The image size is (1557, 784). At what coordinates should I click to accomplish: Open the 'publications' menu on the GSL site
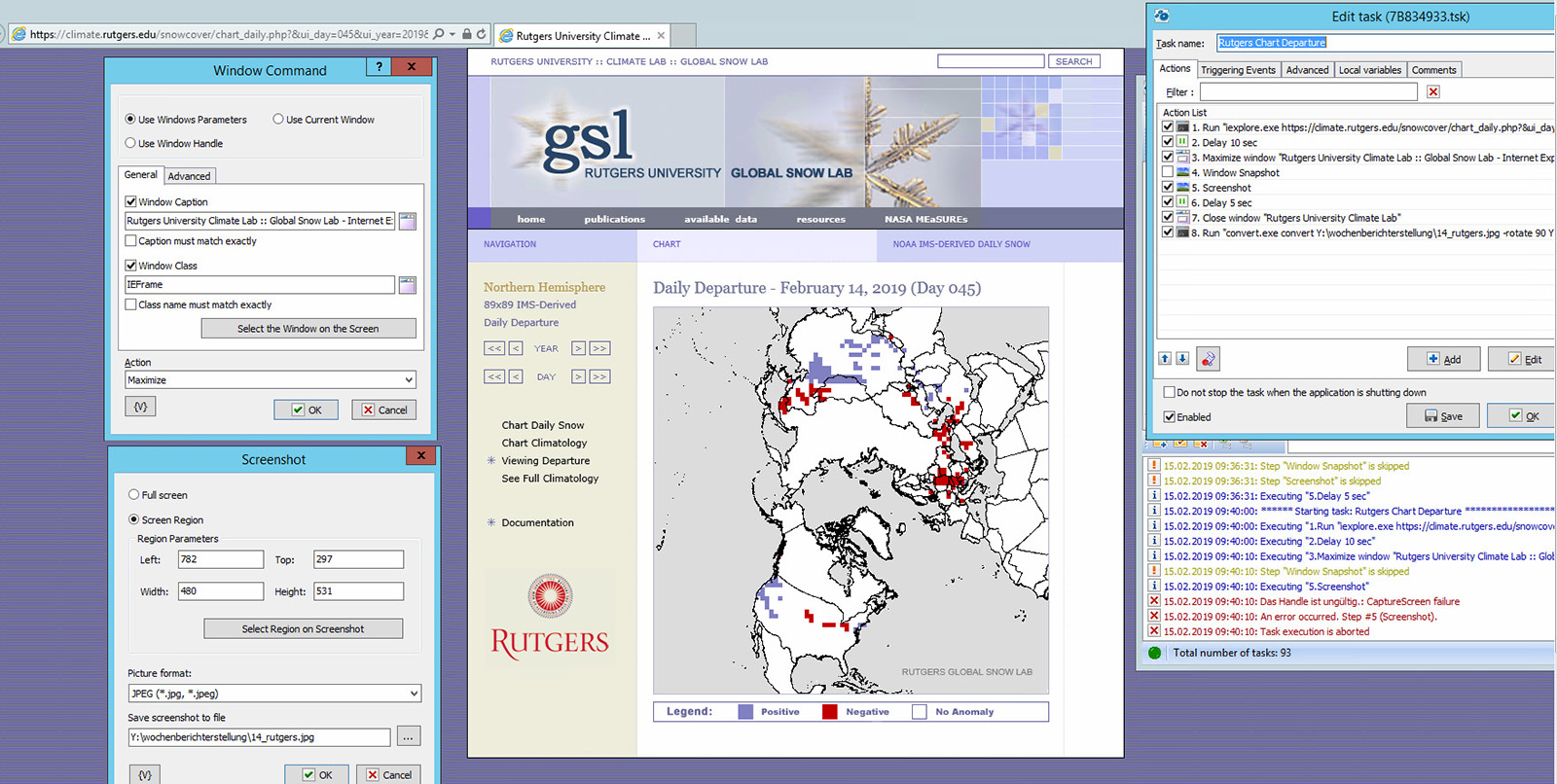pos(614,219)
